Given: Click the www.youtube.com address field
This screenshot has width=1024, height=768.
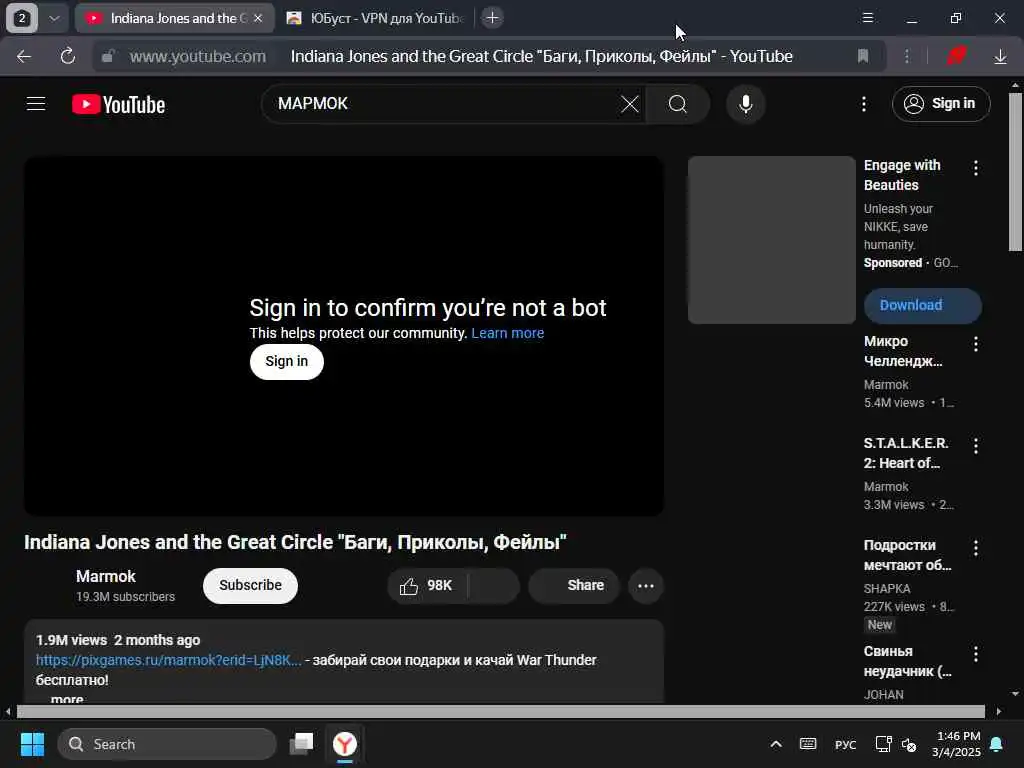Looking at the screenshot, I should coord(197,57).
